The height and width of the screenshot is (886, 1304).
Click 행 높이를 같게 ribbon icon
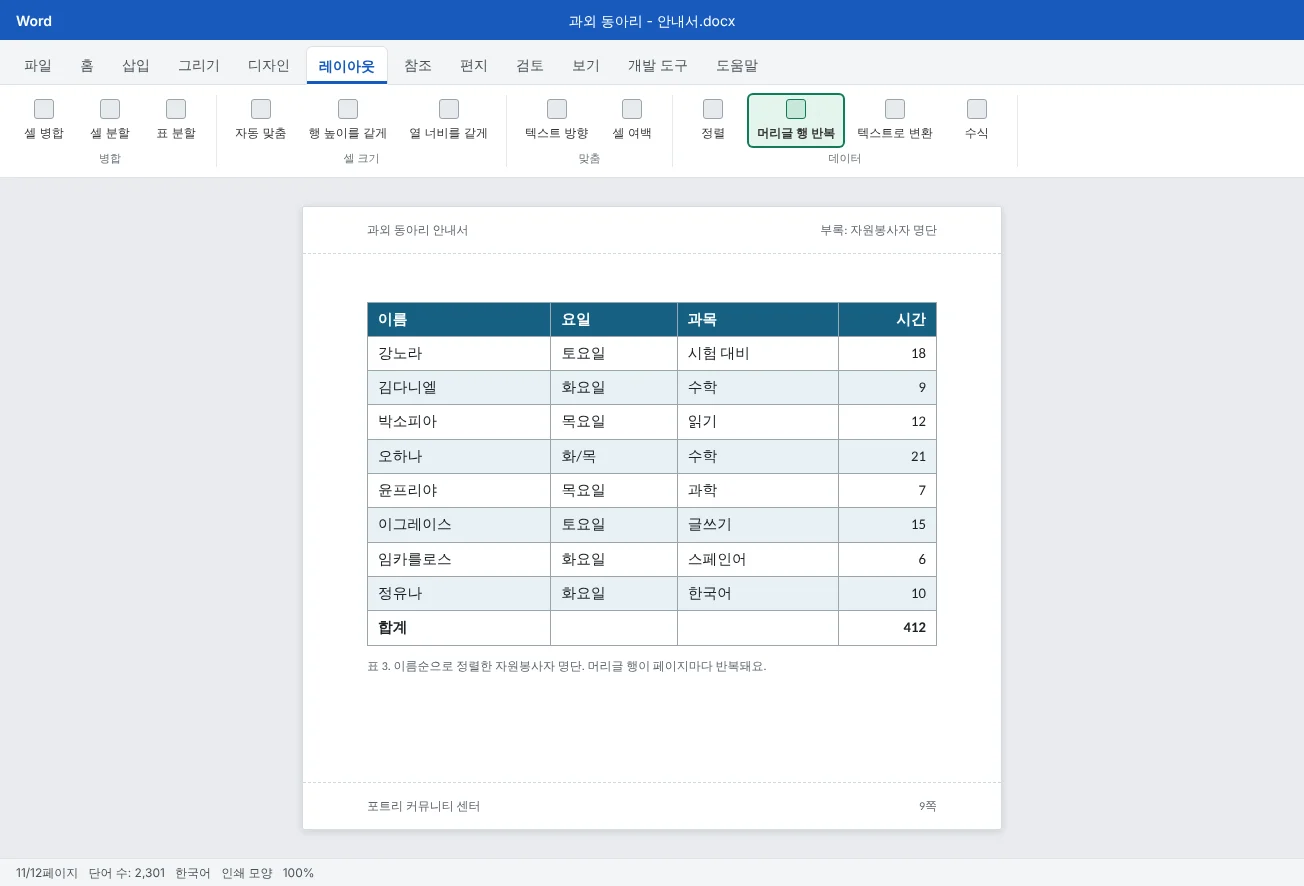[x=348, y=109]
